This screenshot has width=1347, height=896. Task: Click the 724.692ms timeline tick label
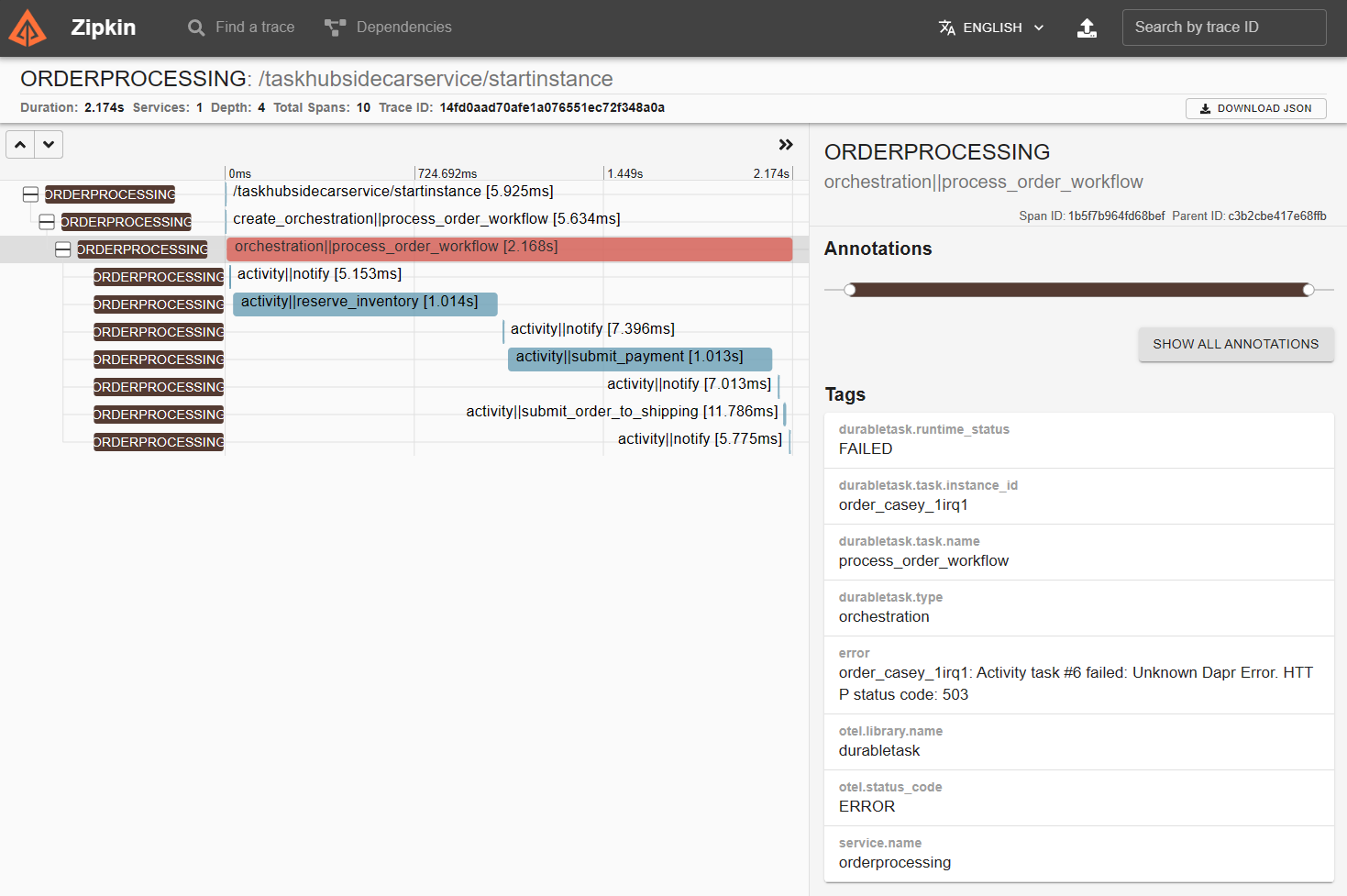pyautogui.click(x=447, y=173)
